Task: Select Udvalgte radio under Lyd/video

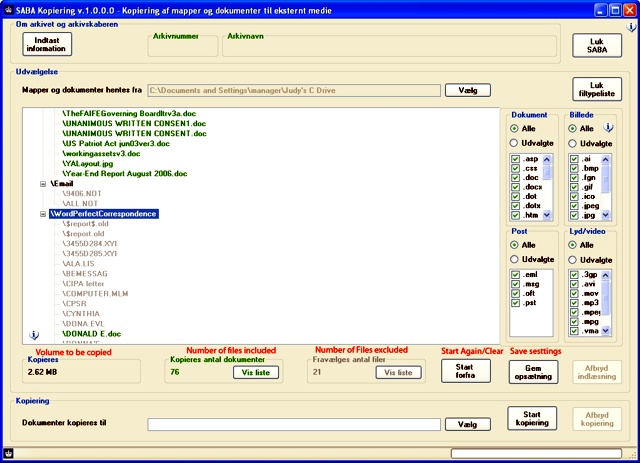Action: (x=573, y=260)
